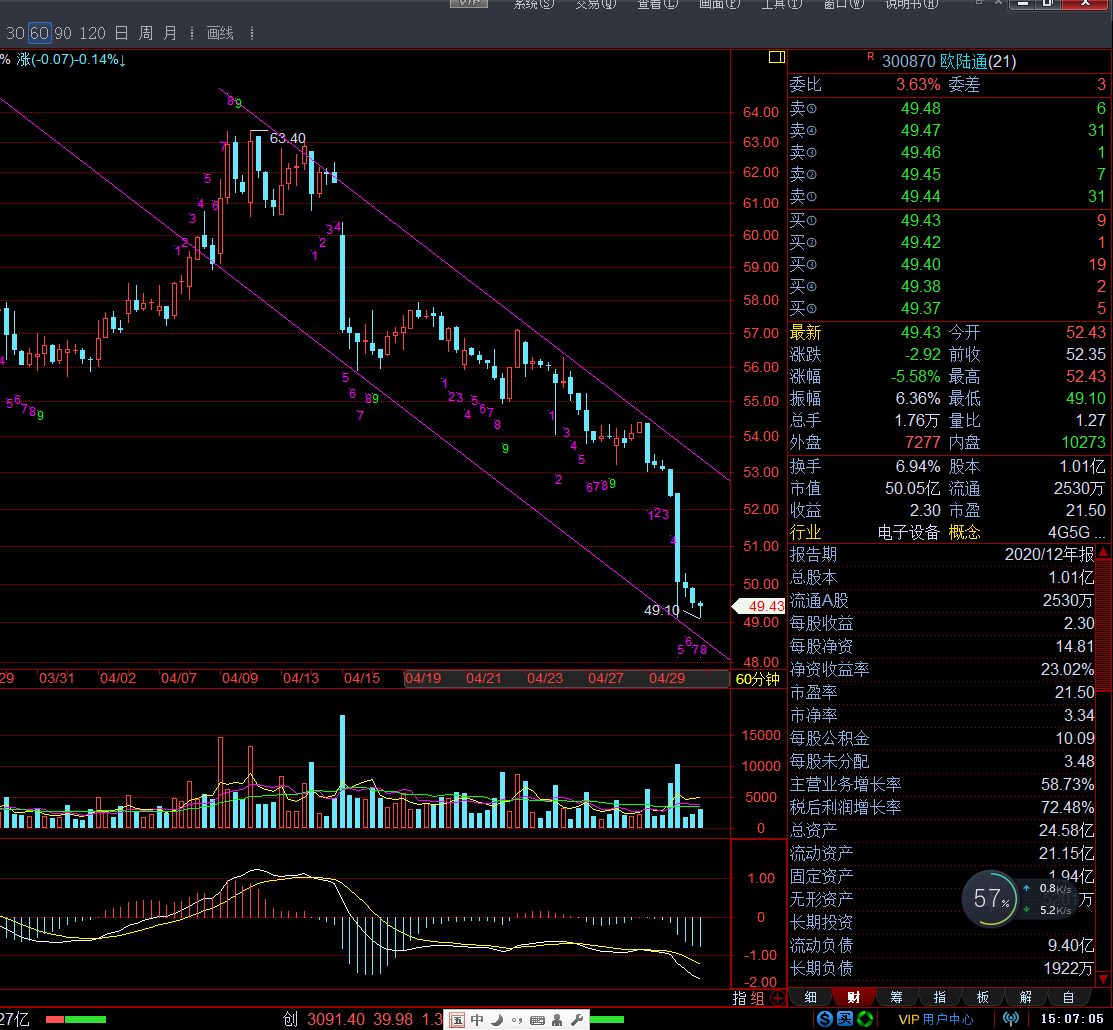
Task: Open the 板 sector tab
Action: pyautogui.click(x=982, y=997)
